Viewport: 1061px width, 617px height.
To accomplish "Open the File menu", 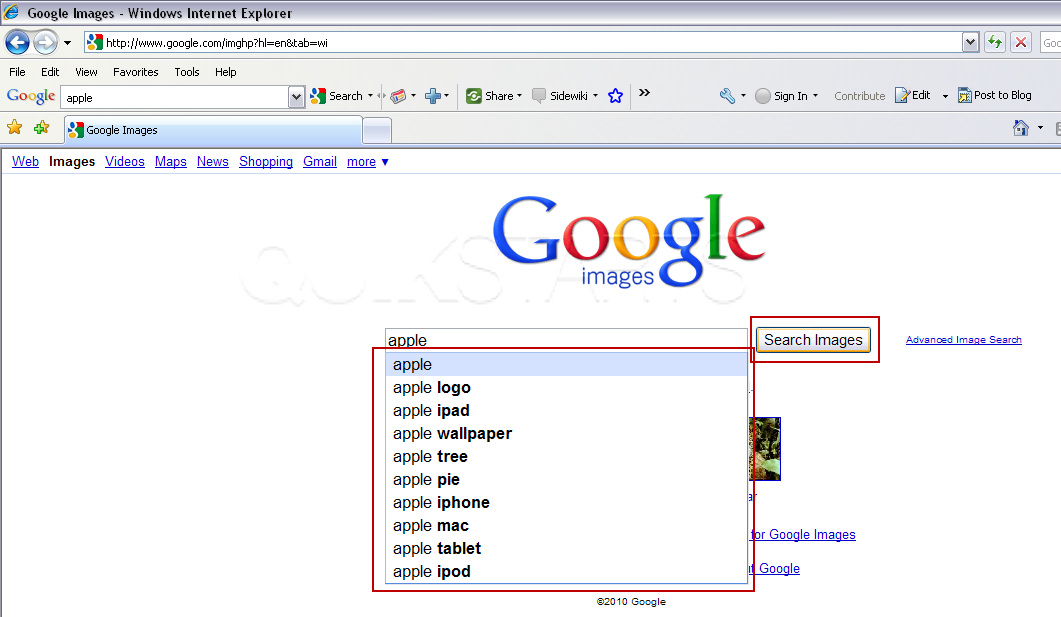I will pos(18,72).
